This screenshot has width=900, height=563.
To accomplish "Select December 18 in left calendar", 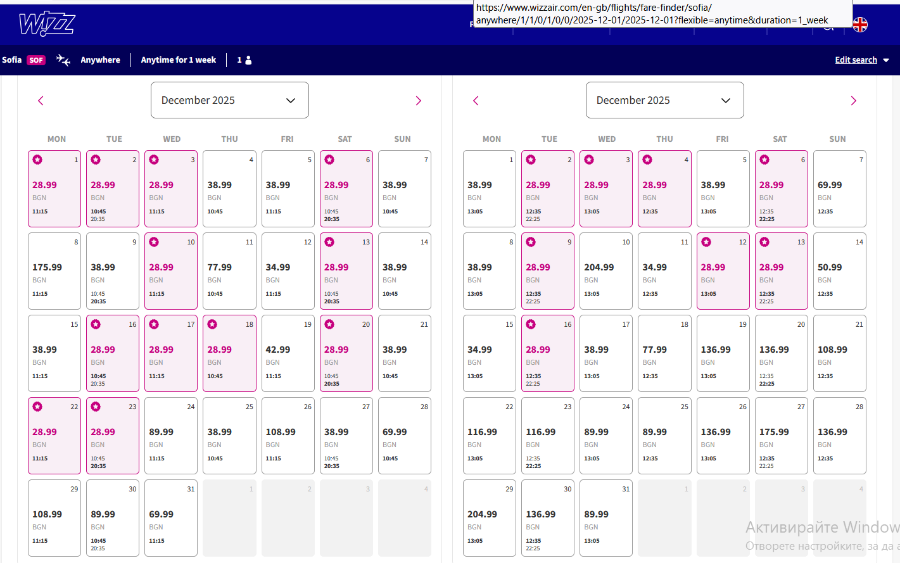I will (230, 354).
